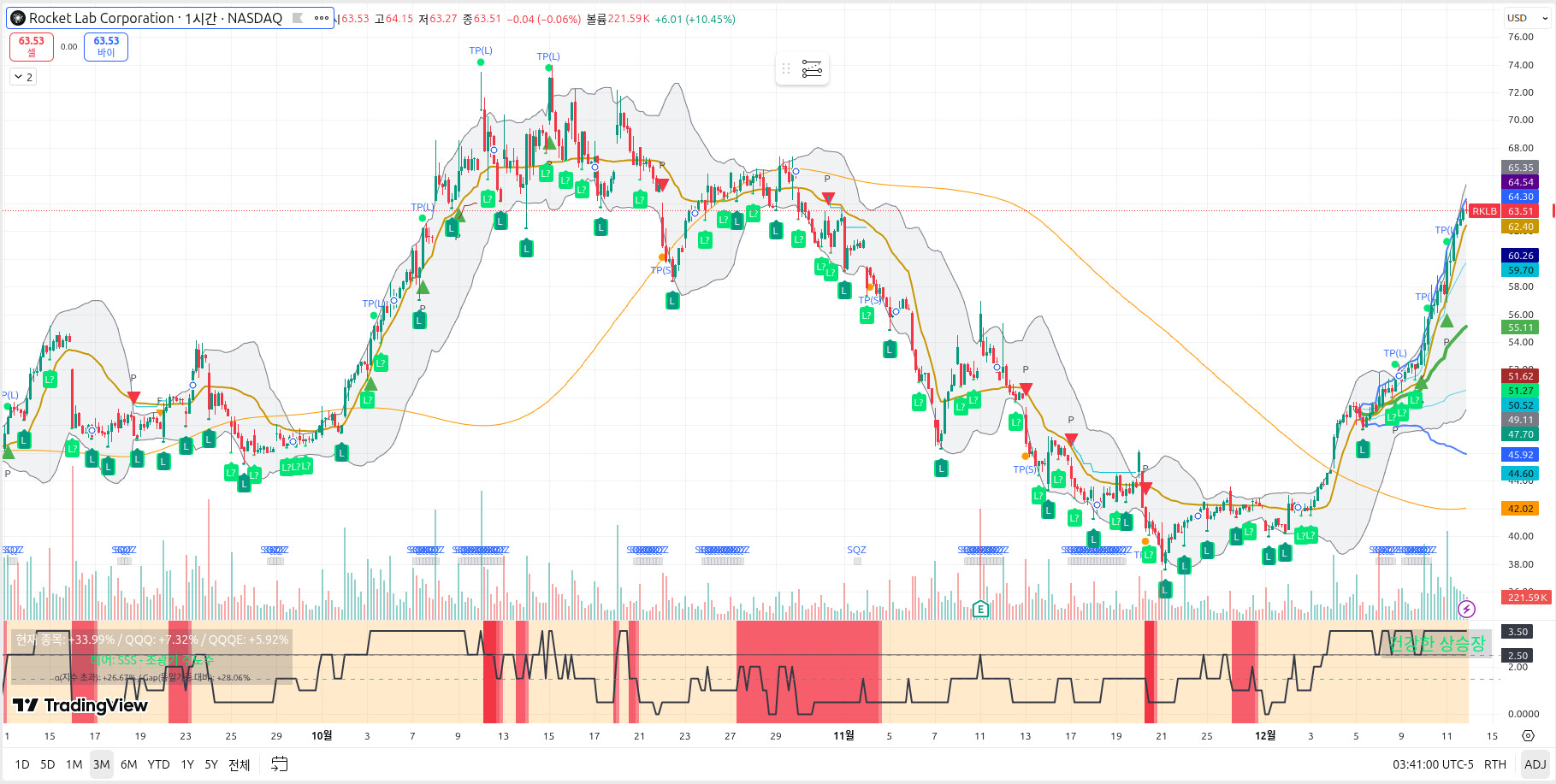
Task: Click the blue 63.53 buy button
Action: (106, 47)
